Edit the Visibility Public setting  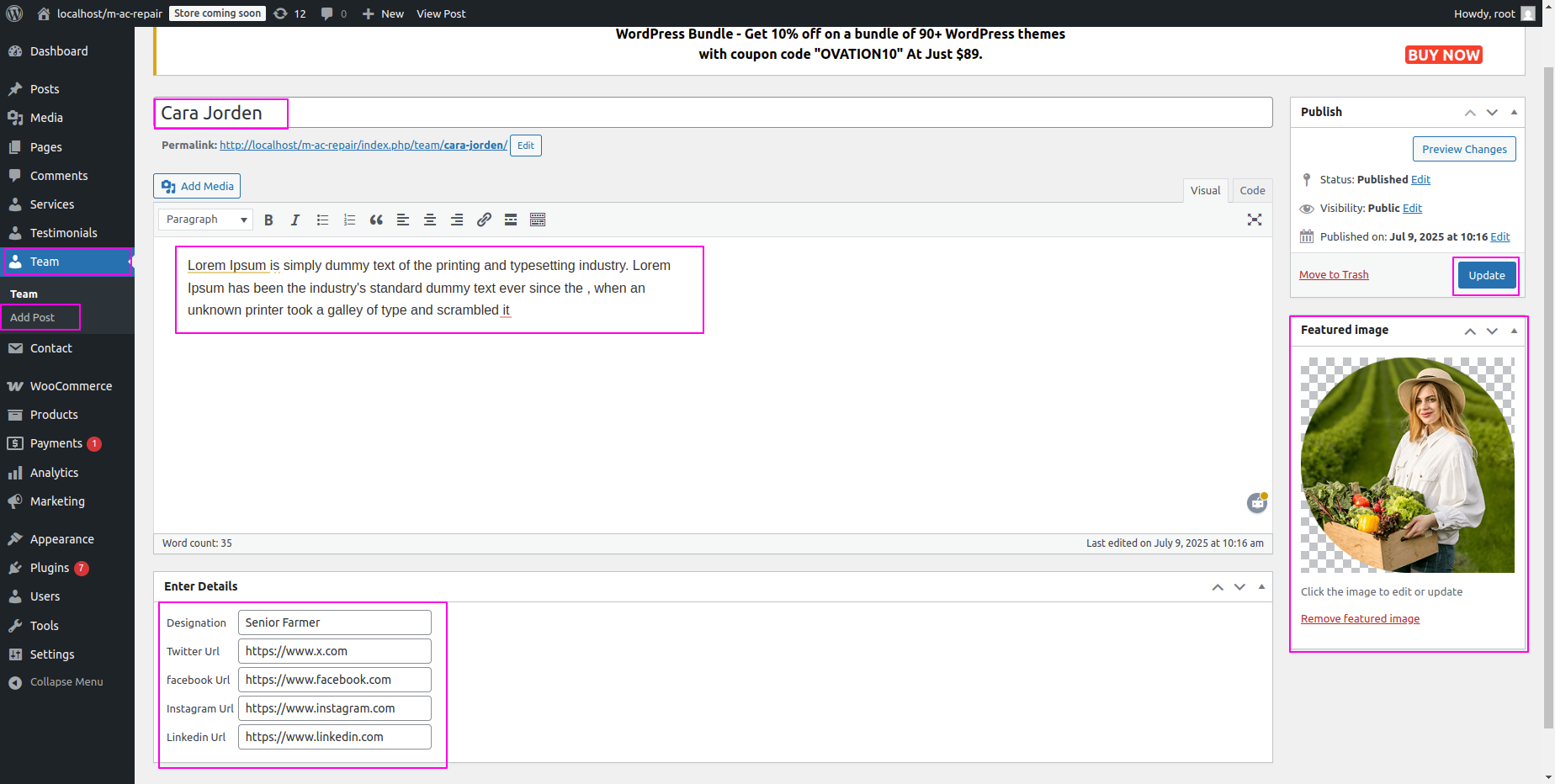1413,209
